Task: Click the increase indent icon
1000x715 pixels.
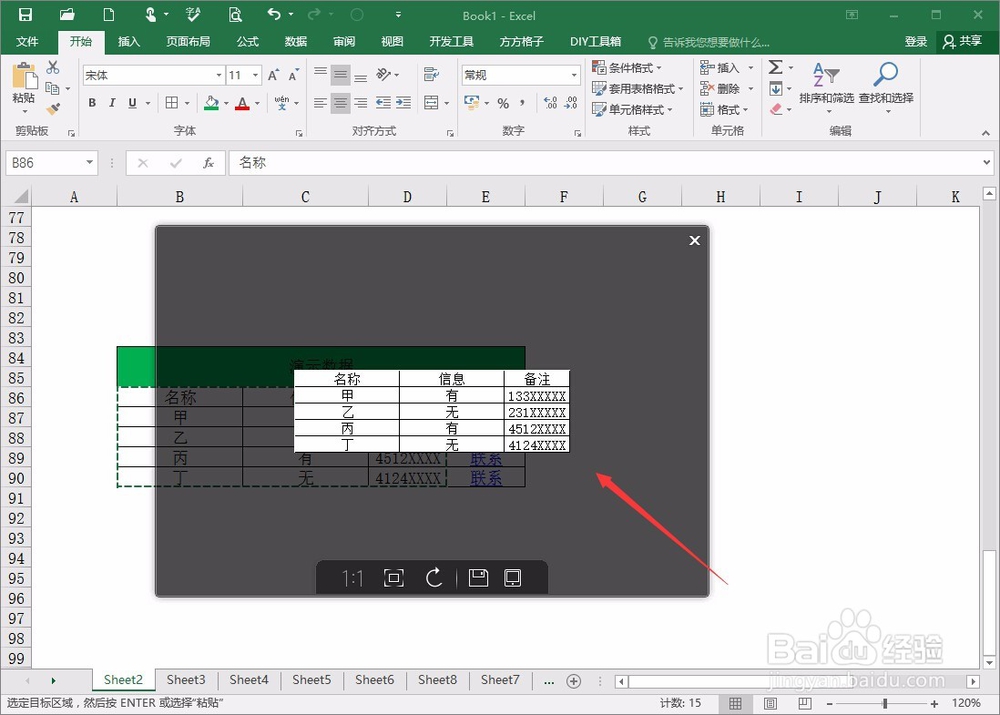Action: [403, 103]
